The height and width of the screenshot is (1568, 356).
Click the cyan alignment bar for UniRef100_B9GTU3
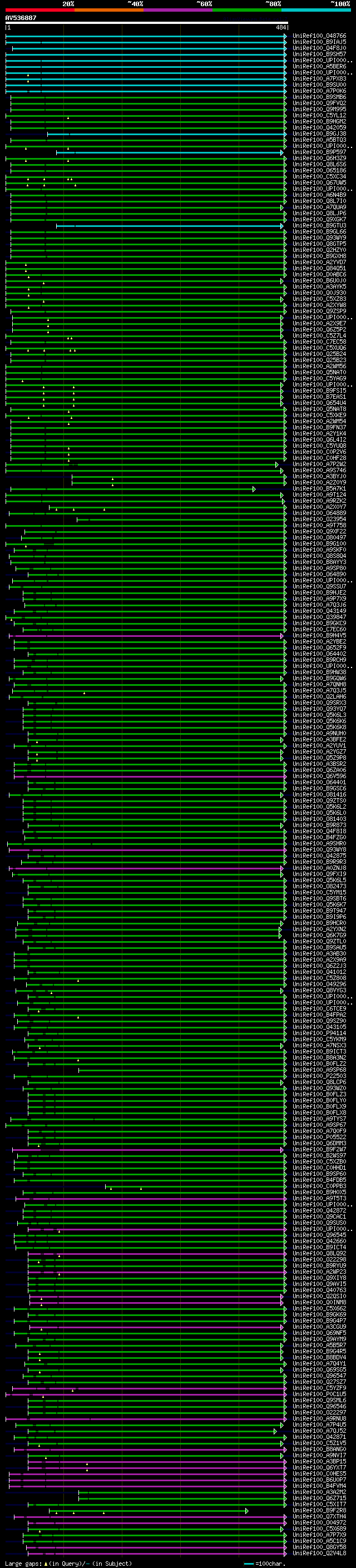coord(170,226)
